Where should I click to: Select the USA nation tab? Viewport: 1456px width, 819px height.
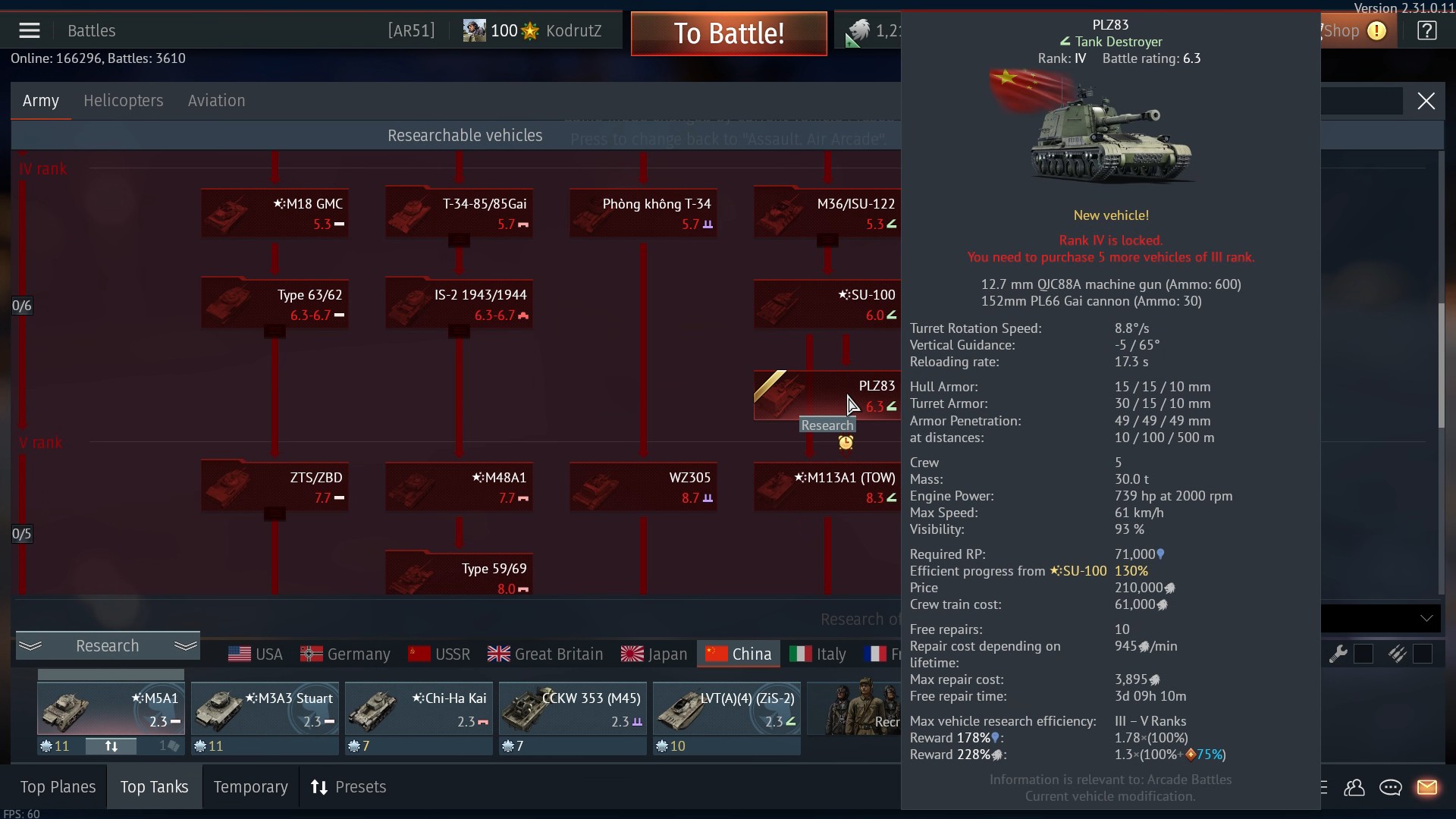(256, 654)
